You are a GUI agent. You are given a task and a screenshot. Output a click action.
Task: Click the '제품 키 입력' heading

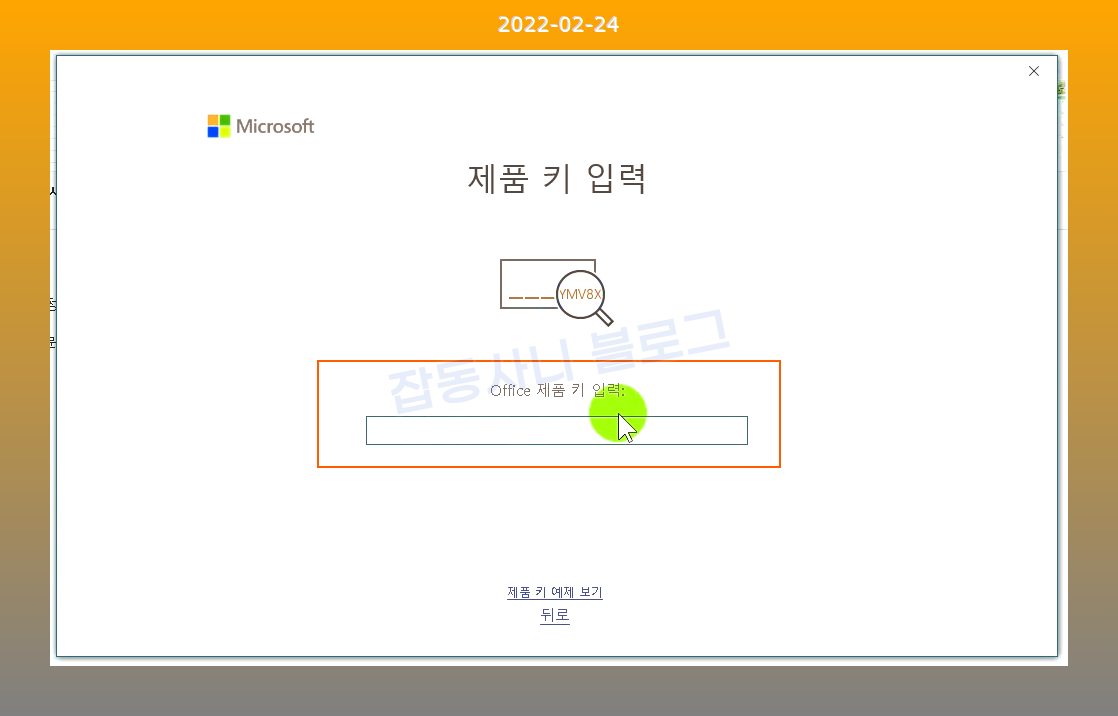(x=557, y=178)
